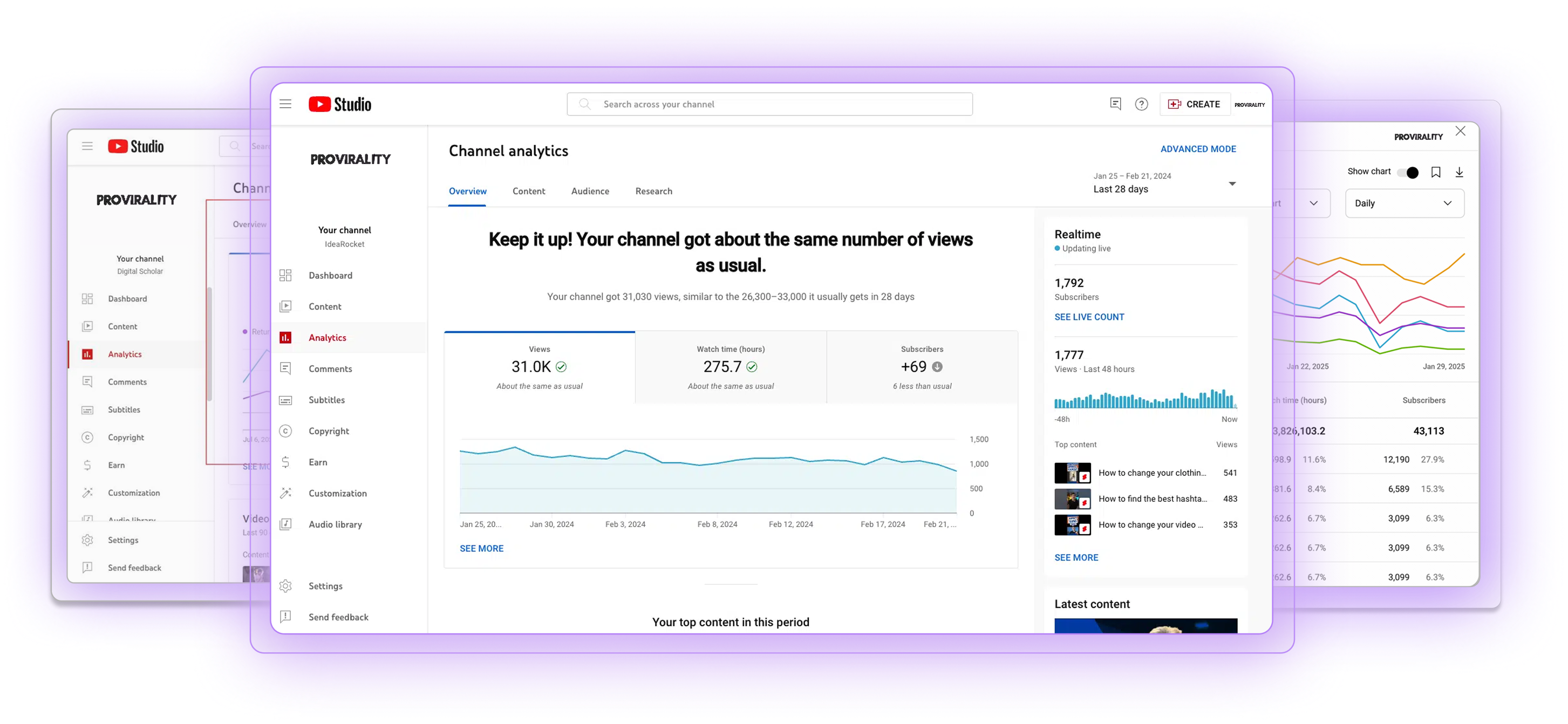
Task: Switch to the Research tab
Action: tap(653, 191)
